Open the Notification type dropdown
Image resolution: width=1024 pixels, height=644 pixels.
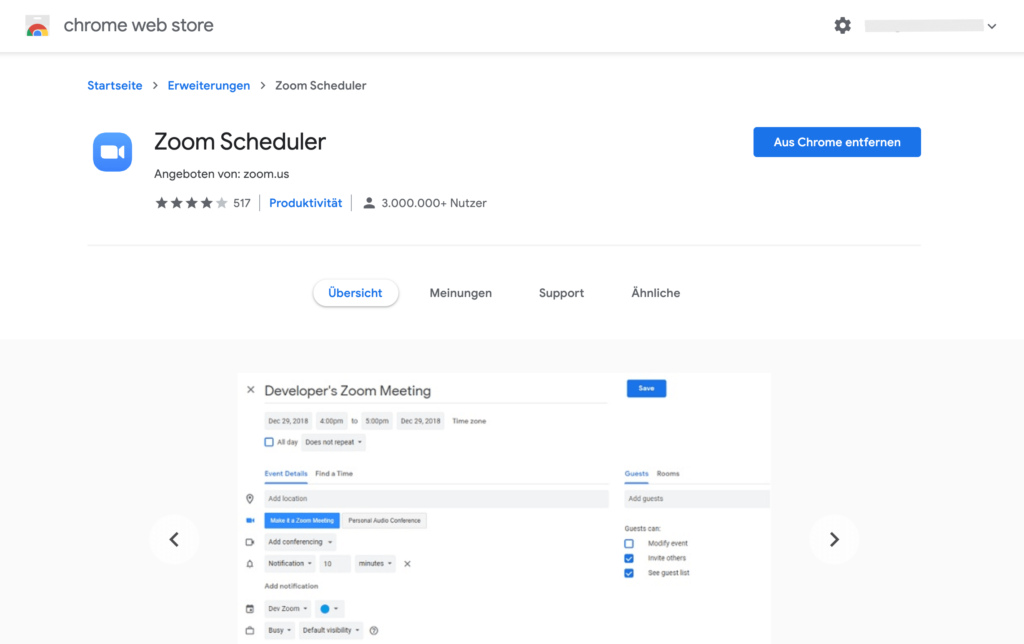(x=290, y=564)
